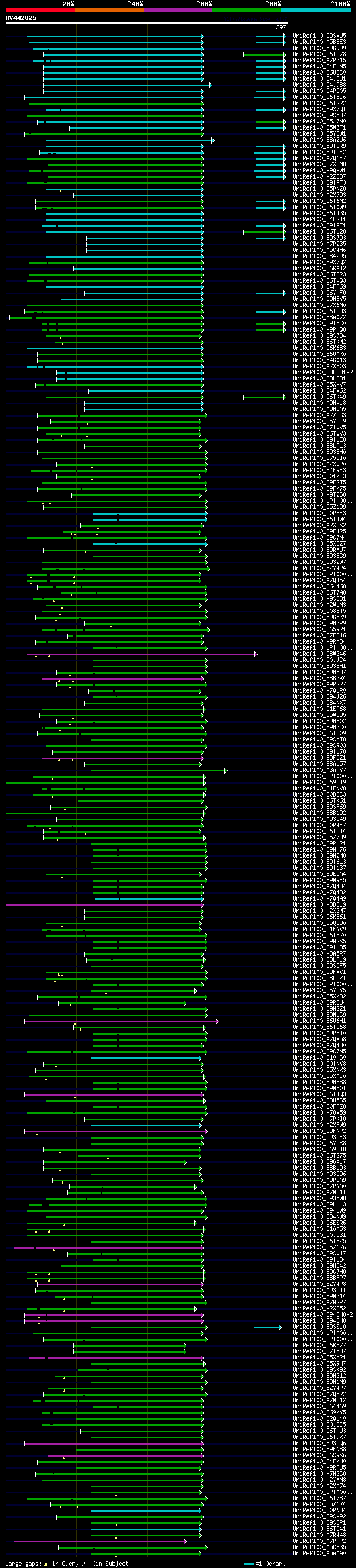
Task: Select hit label UniRef100_B9SQQ6
Action: click(319, 1443)
